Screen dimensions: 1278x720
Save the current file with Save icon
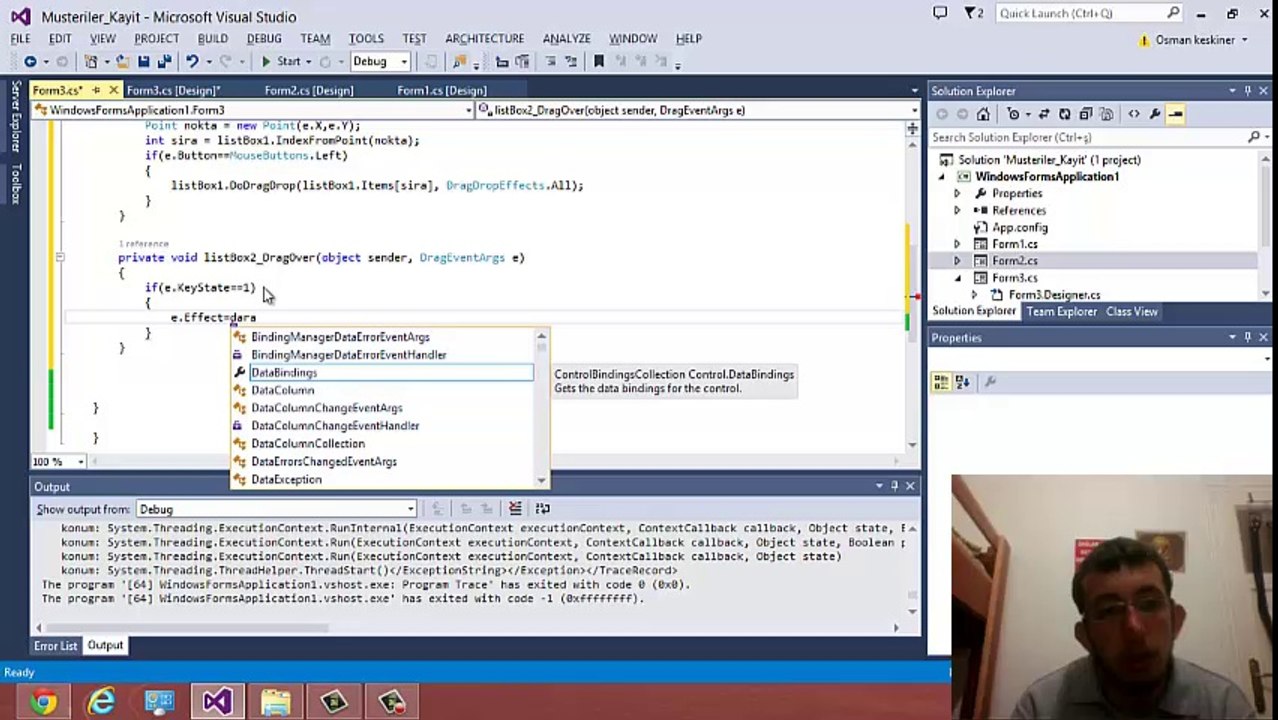pos(144,62)
